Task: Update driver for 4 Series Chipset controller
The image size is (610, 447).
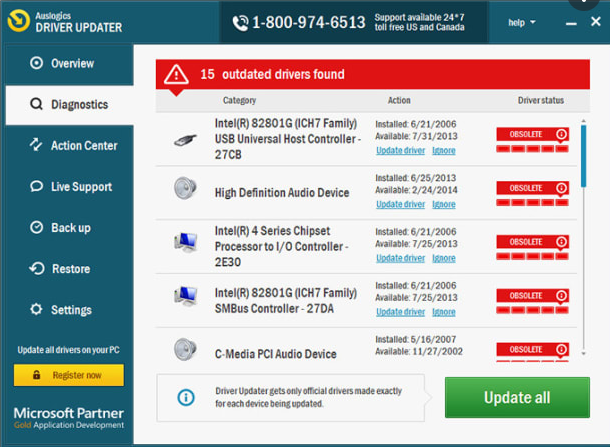Action: (x=400, y=258)
